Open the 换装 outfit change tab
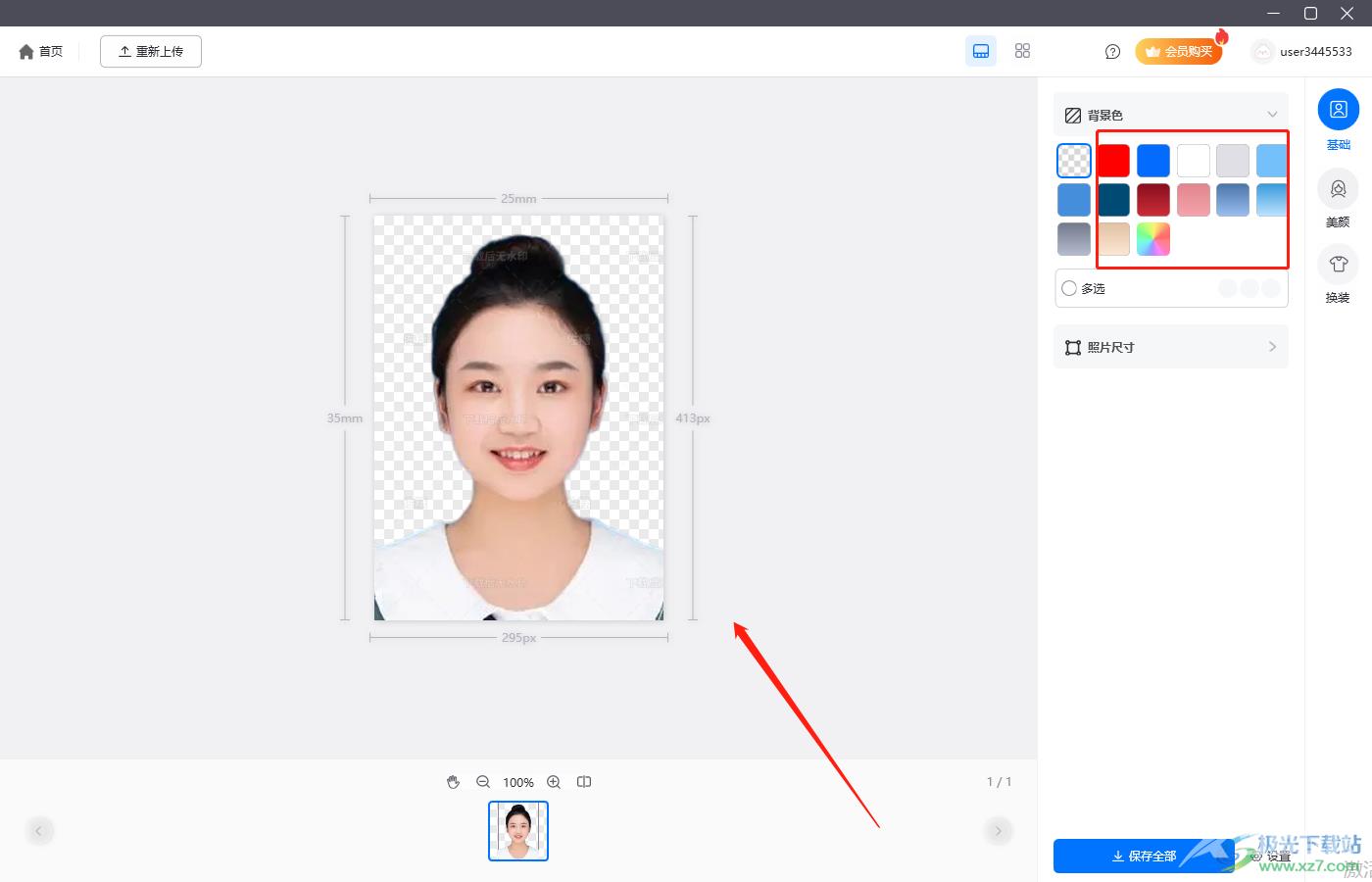1372x882 pixels. click(1338, 275)
